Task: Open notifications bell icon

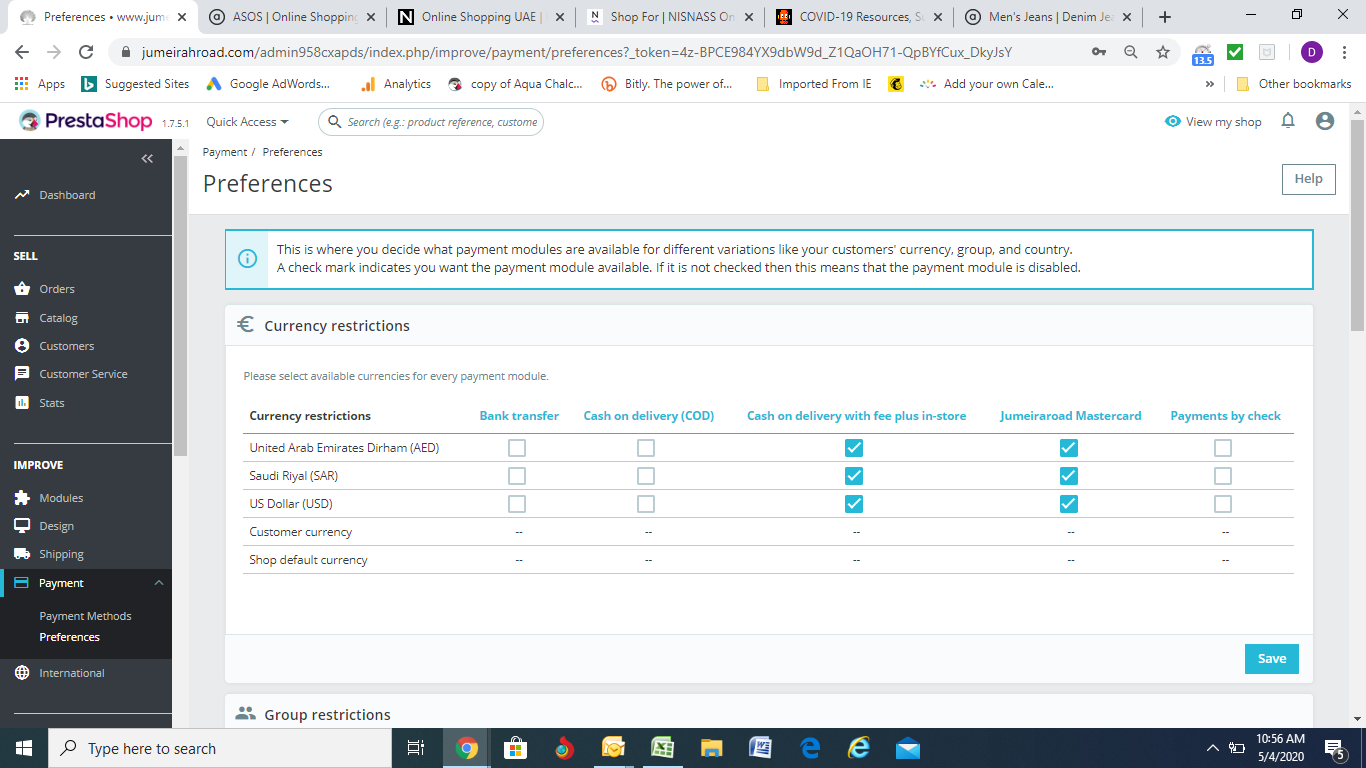Action: [x=1288, y=121]
